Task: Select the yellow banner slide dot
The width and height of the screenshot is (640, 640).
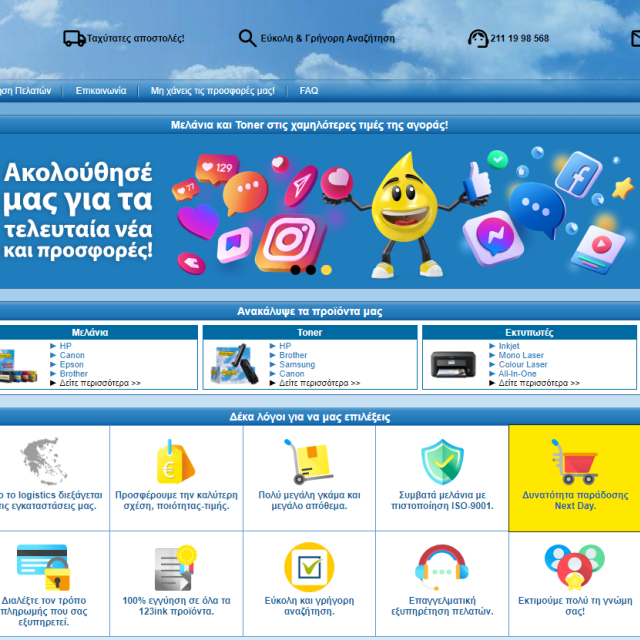Action: [x=326, y=270]
